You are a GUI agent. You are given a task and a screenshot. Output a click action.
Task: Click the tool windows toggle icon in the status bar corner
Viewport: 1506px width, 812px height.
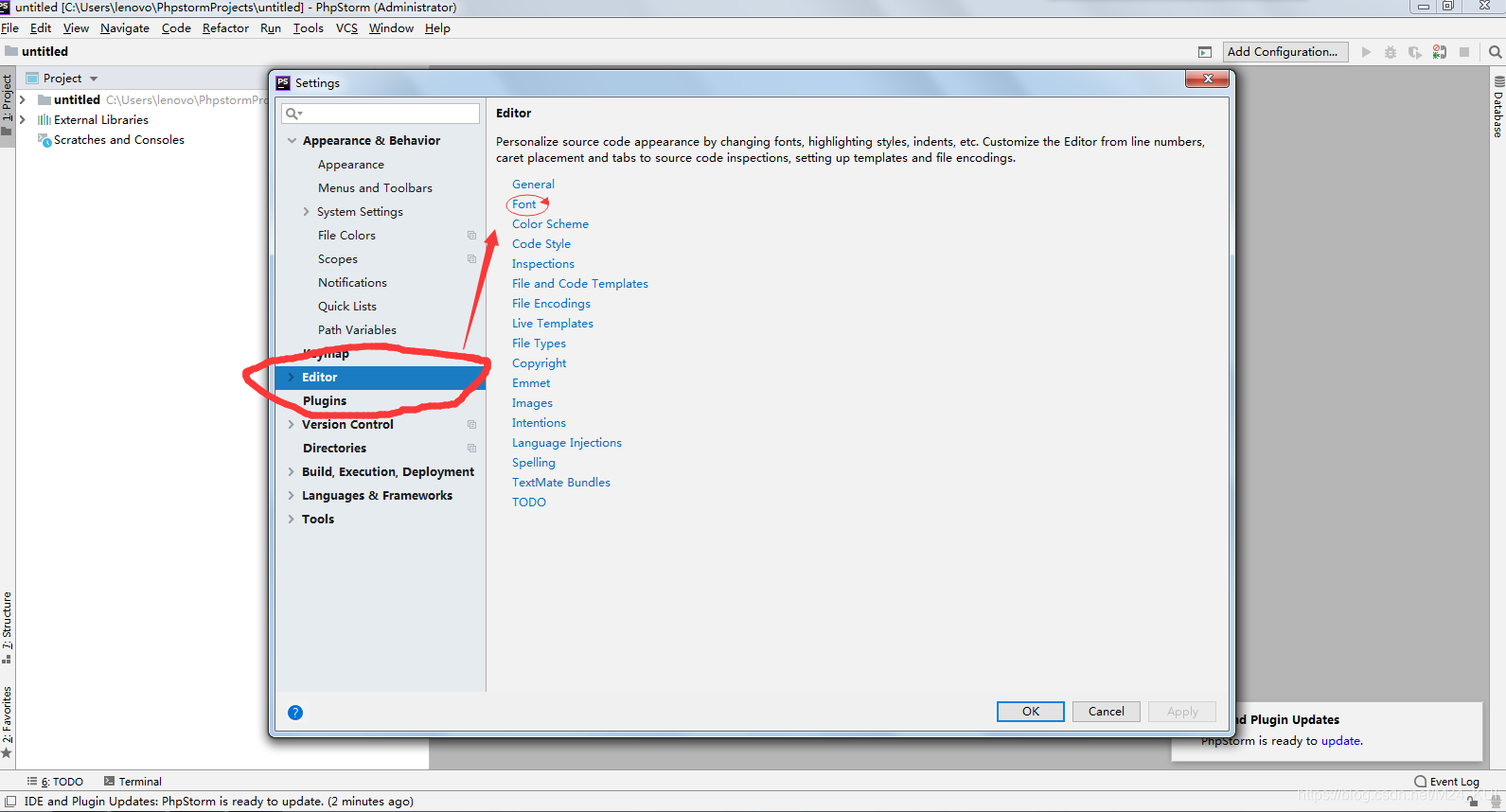[x=10, y=802]
